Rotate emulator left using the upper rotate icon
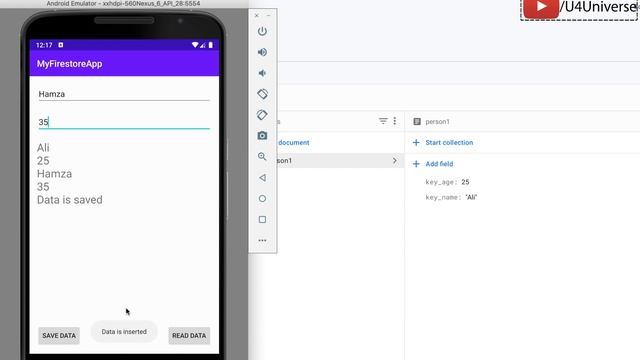 tap(262, 94)
